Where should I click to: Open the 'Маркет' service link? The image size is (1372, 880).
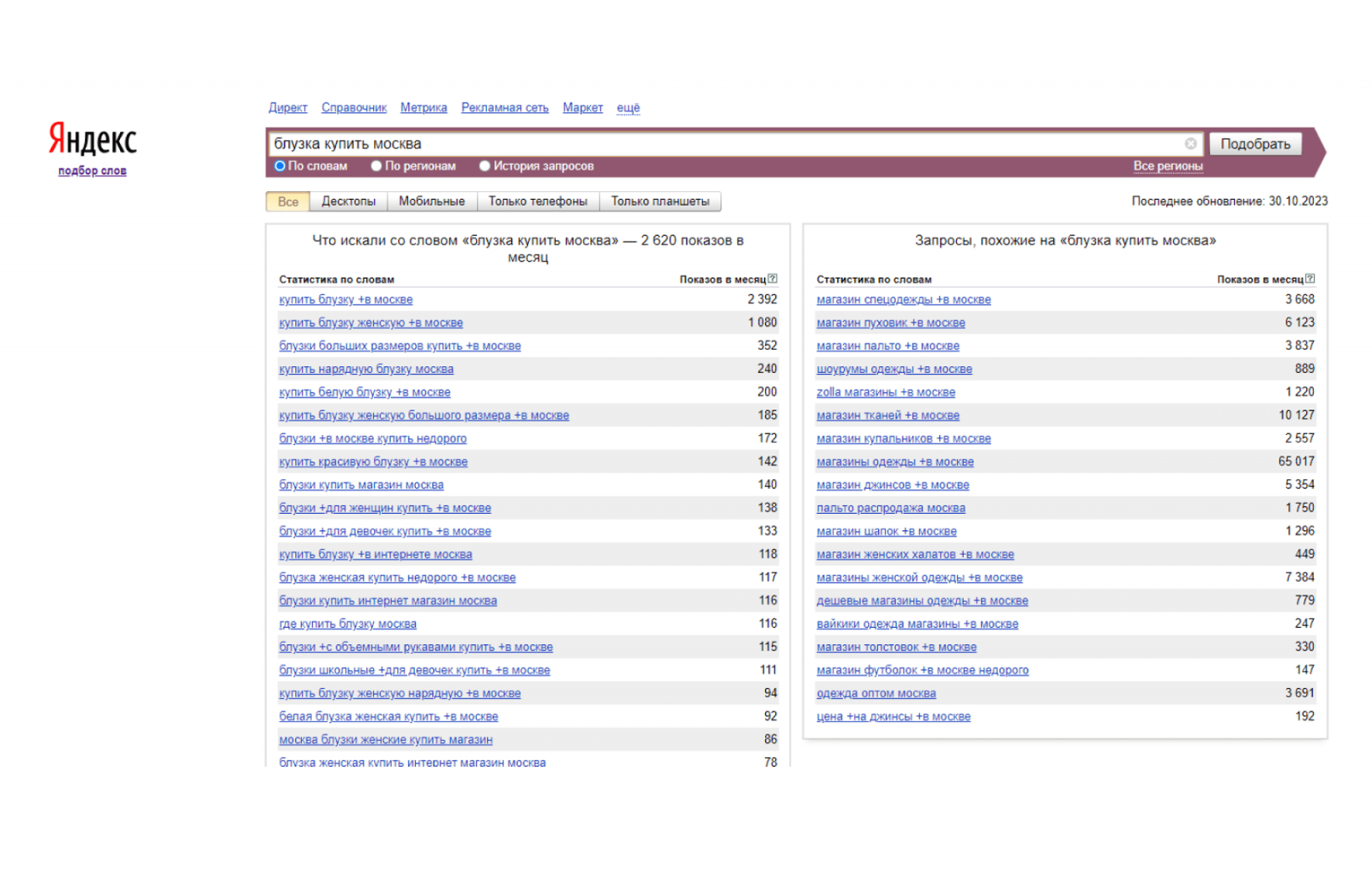click(583, 108)
